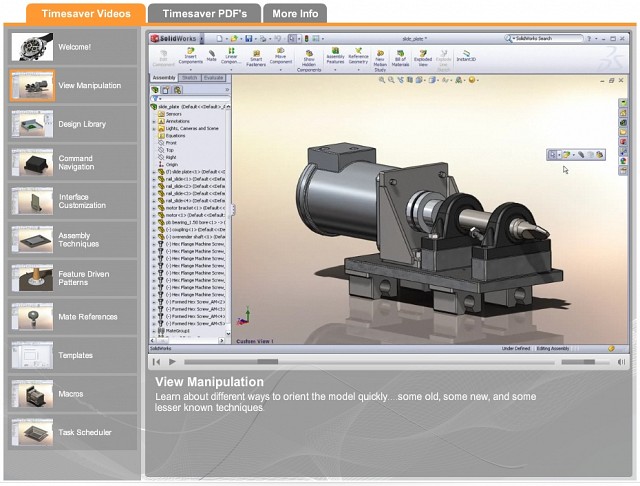Open Assembly Features dropdown arrow
The image size is (640, 486).
click(x=335, y=70)
